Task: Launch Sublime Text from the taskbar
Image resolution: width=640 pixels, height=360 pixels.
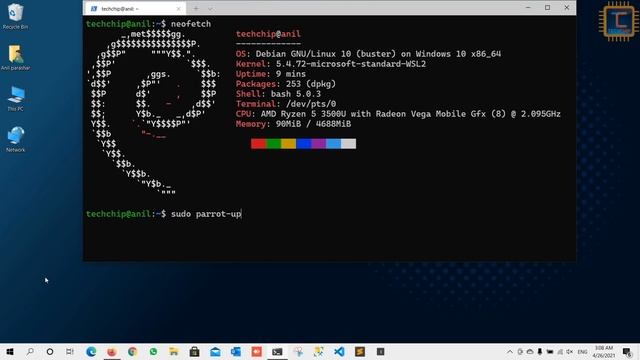Action: pyautogui.click(x=360, y=351)
